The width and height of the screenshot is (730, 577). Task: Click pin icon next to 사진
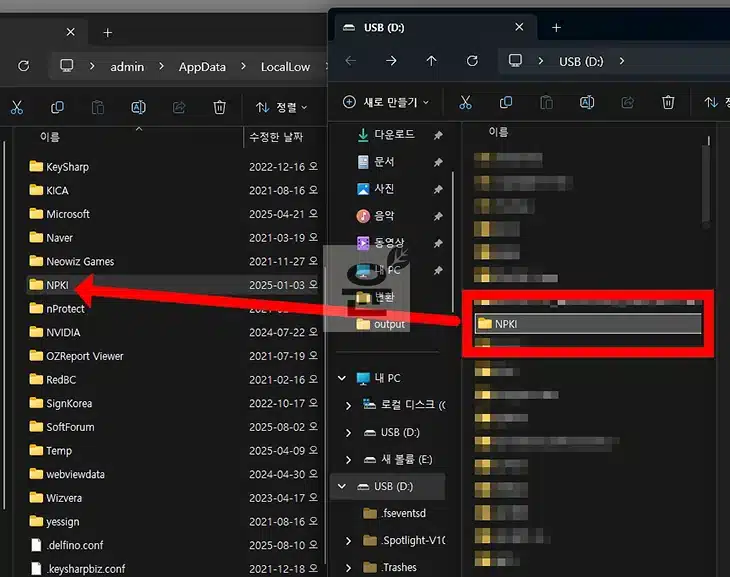click(x=438, y=189)
